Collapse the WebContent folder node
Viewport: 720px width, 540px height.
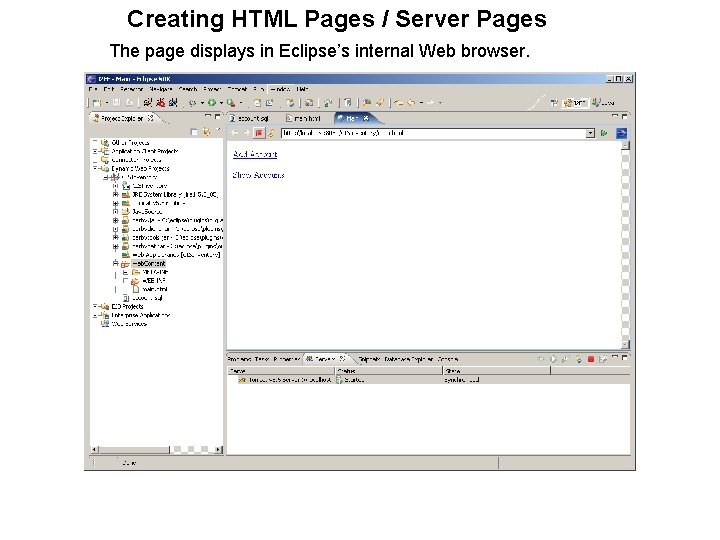click(116, 264)
